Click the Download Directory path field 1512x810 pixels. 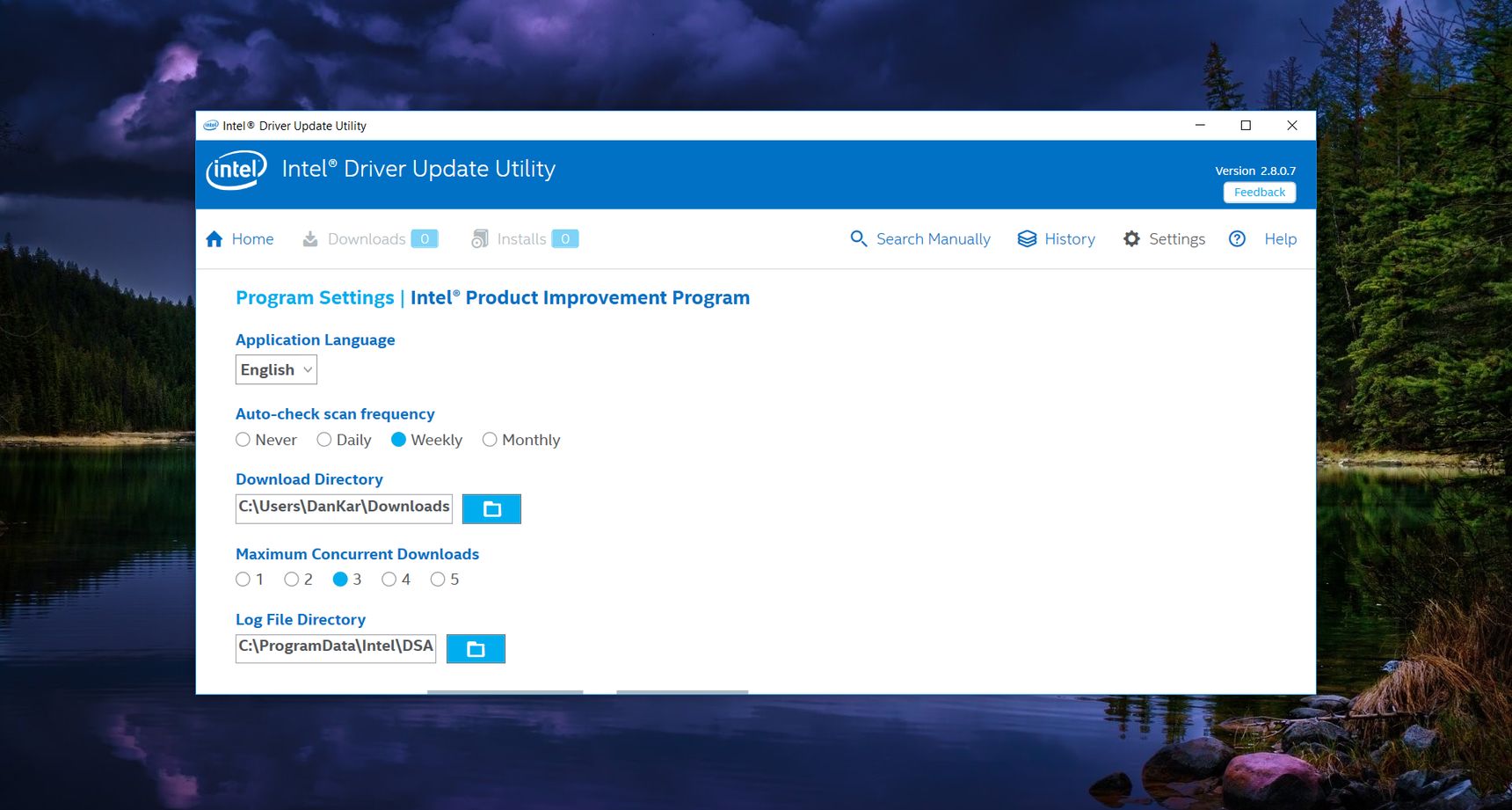click(x=344, y=509)
